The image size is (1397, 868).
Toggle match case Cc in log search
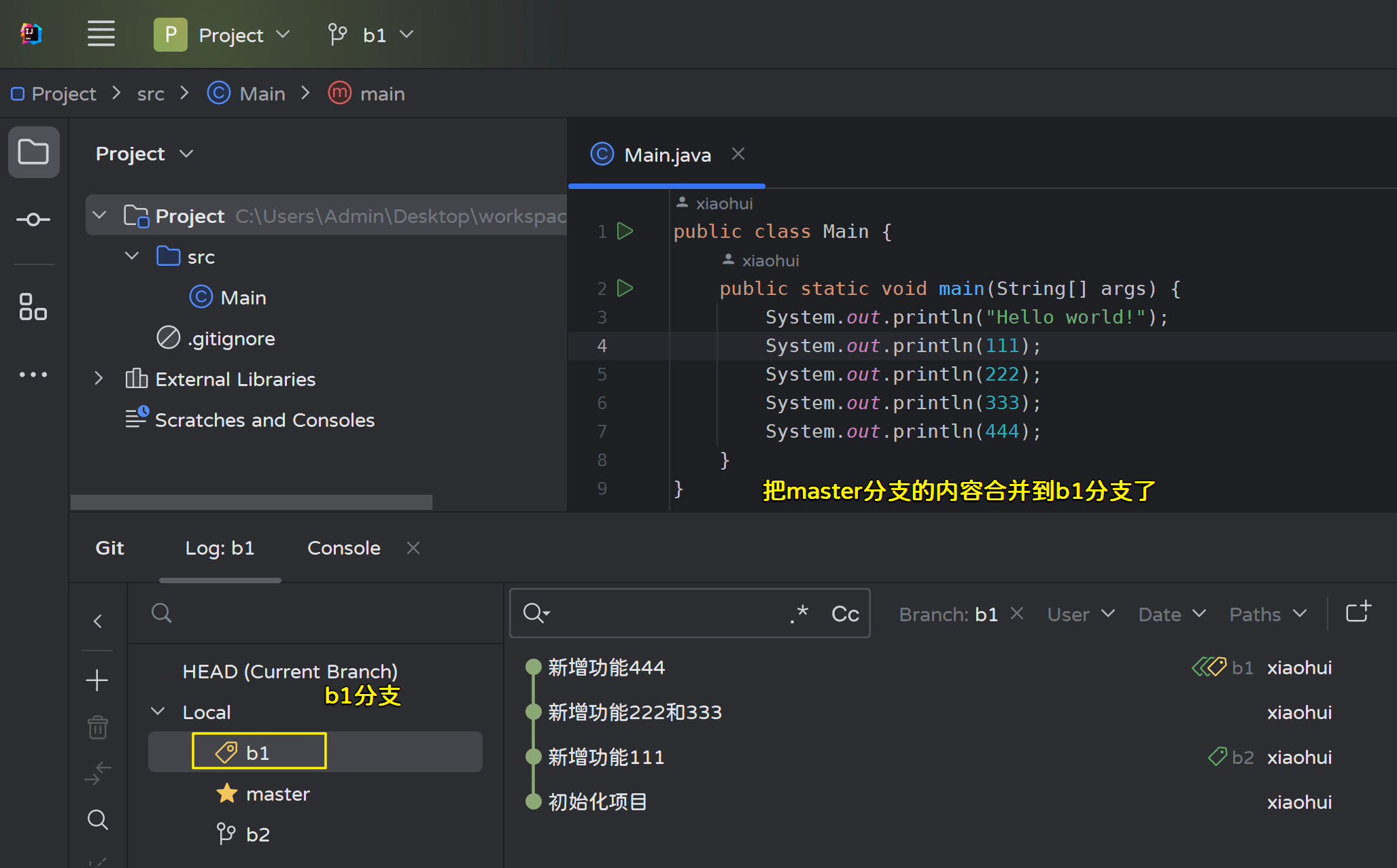[845, 614]
